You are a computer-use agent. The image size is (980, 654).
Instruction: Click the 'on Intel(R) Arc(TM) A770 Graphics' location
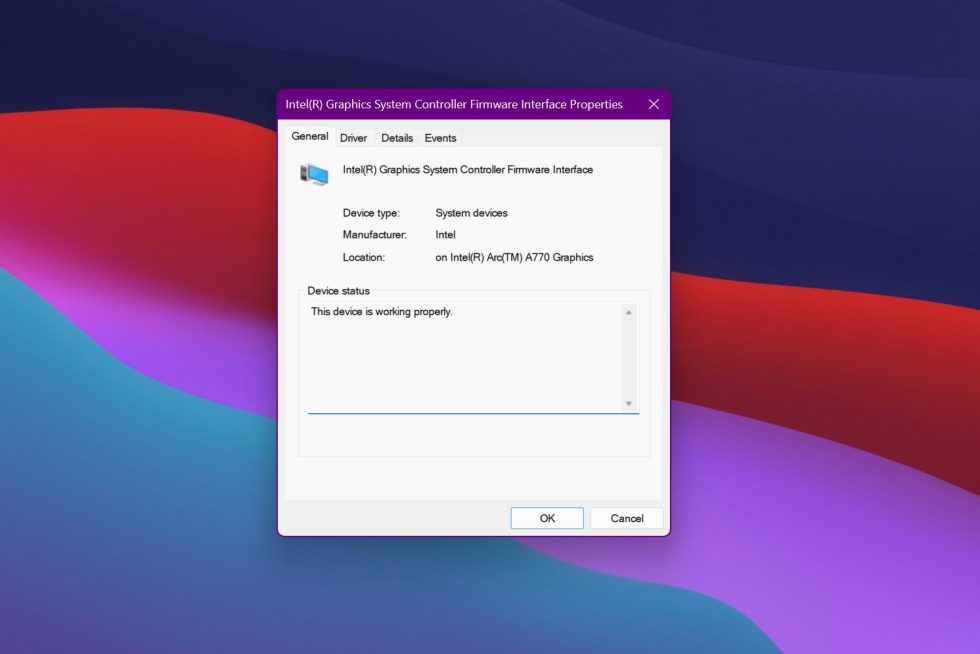(x=514, y=258)
